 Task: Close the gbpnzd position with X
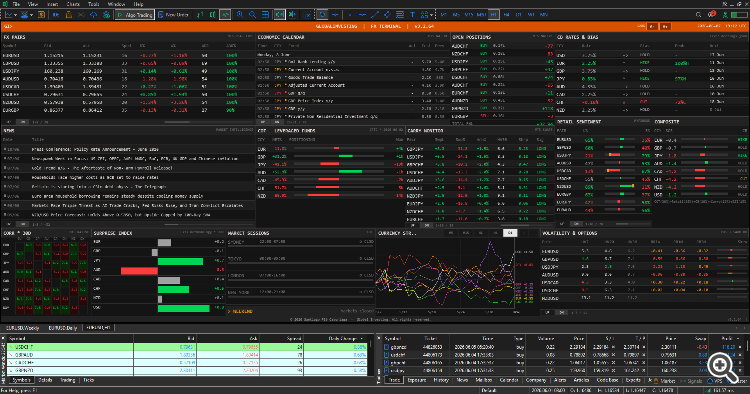click(x=740, y=347)
